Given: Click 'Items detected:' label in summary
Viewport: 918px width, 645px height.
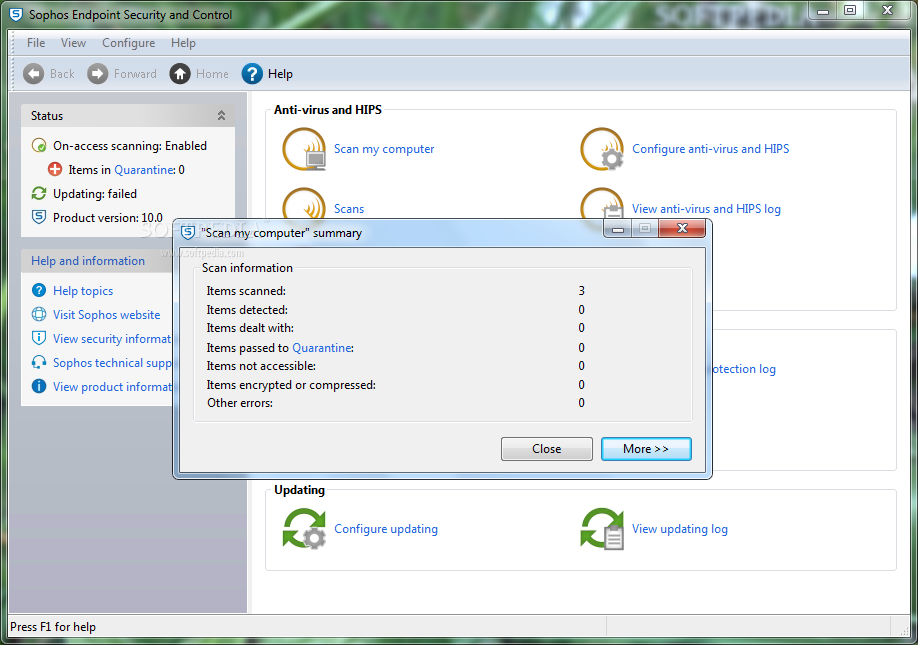Looking at the screenshot, I should pyautogui.click(x=247, y=310).
